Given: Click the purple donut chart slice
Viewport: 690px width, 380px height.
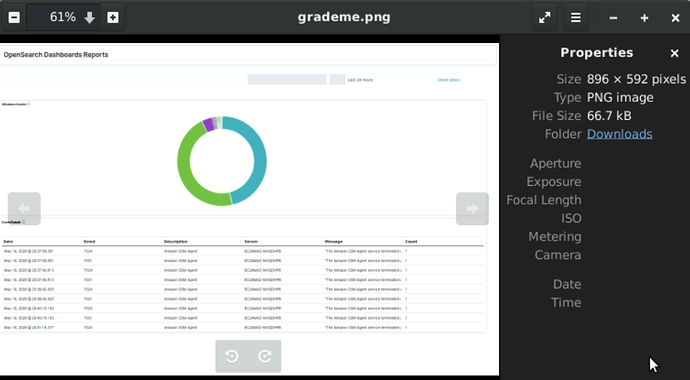Looking at the screenshot, I should (208, 124).
